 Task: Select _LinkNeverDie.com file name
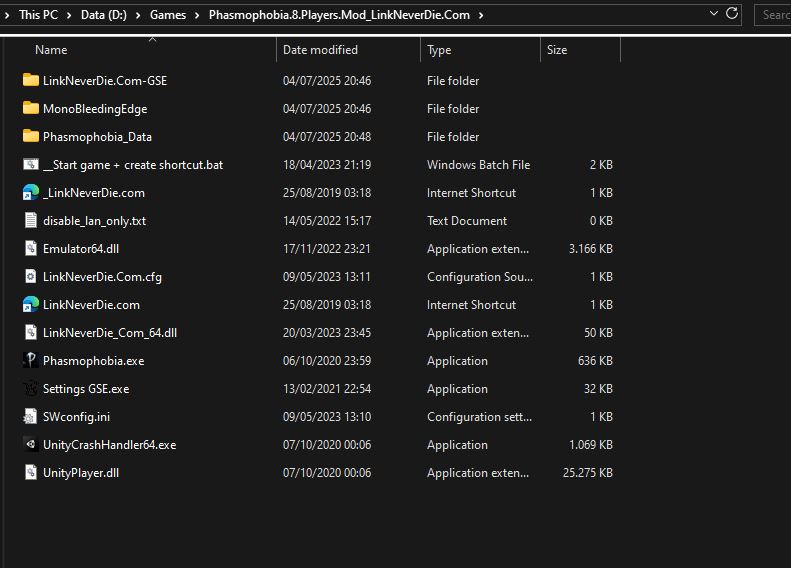[94, 193]
